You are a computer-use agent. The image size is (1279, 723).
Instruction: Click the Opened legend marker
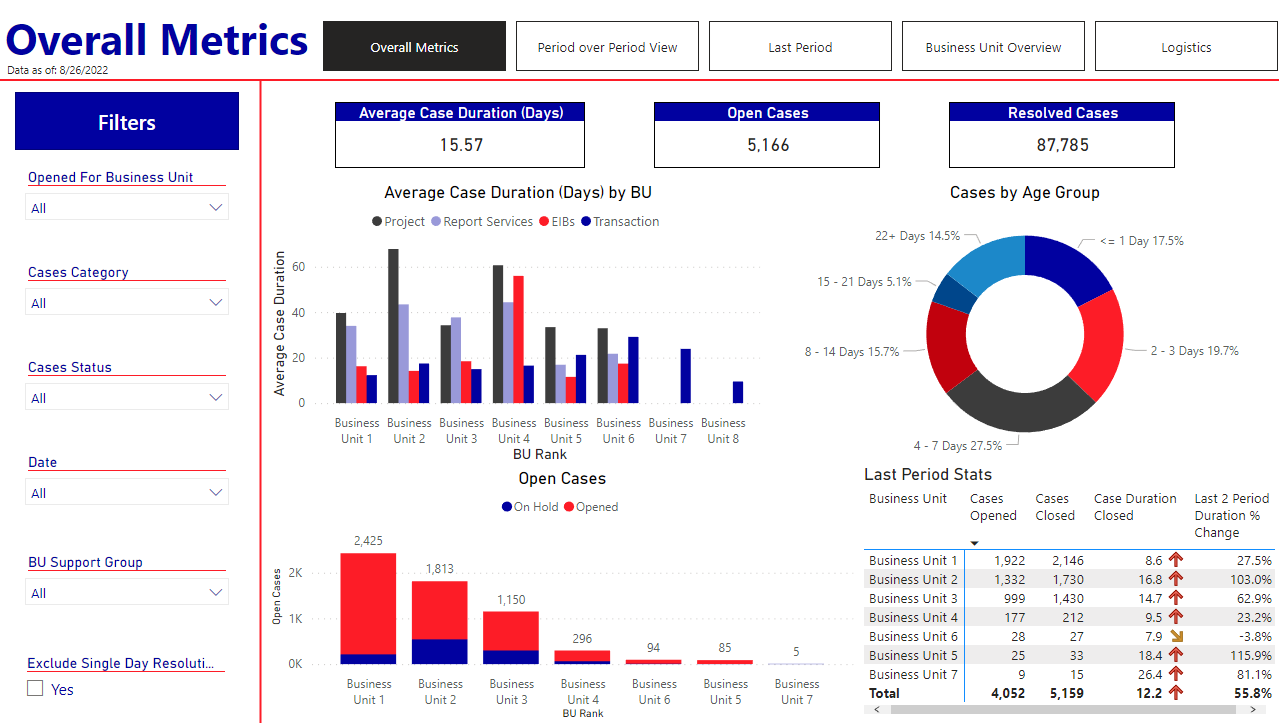coord(569,507)
